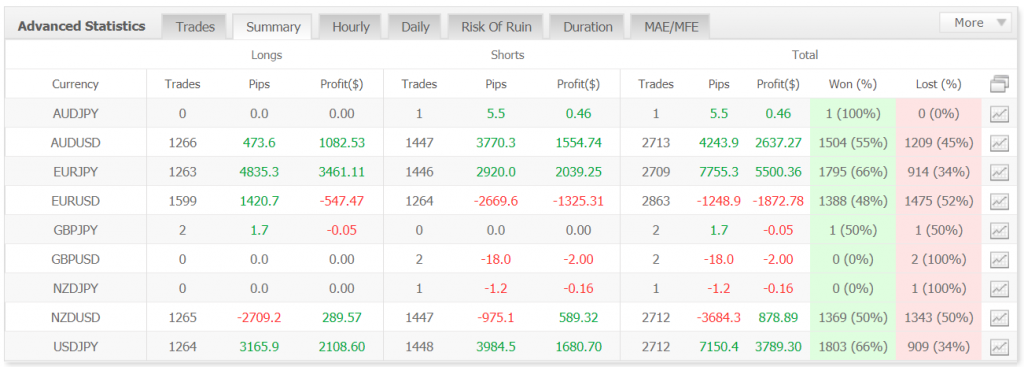The height and width of the screenshot is (367, 1024).
Task: Select the Daily tab
Action: point(415,27)
